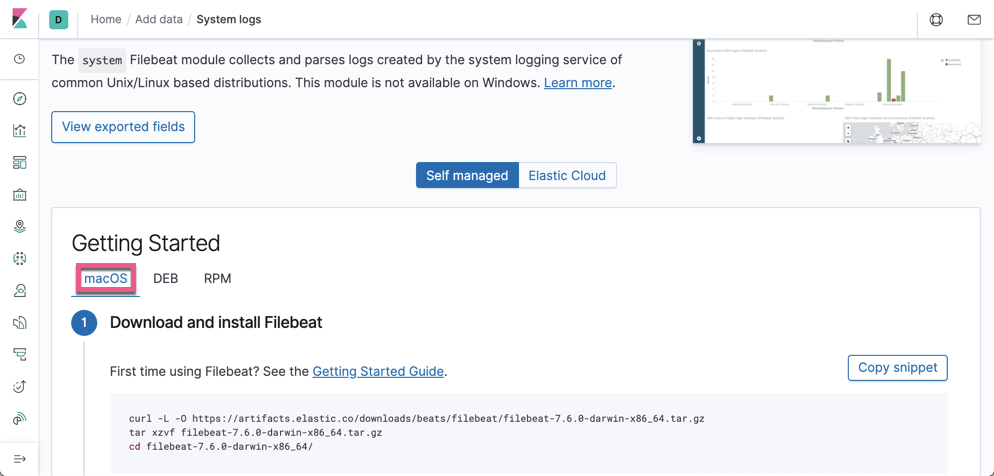The width and height of the screenshot is (994, 476).
Task: Expand the side navigation menu icon
Action: (x=20, y=458)
